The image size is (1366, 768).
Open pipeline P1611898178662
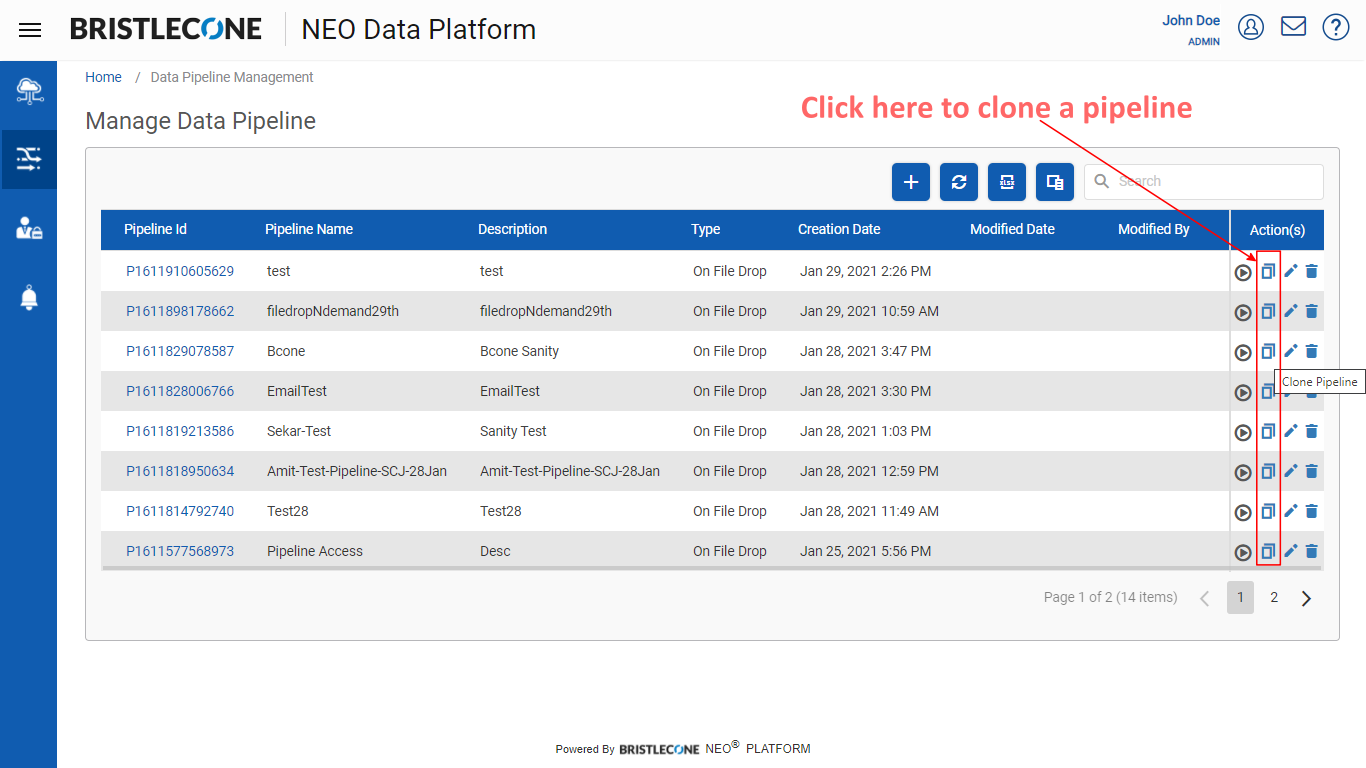coord(180,311)
